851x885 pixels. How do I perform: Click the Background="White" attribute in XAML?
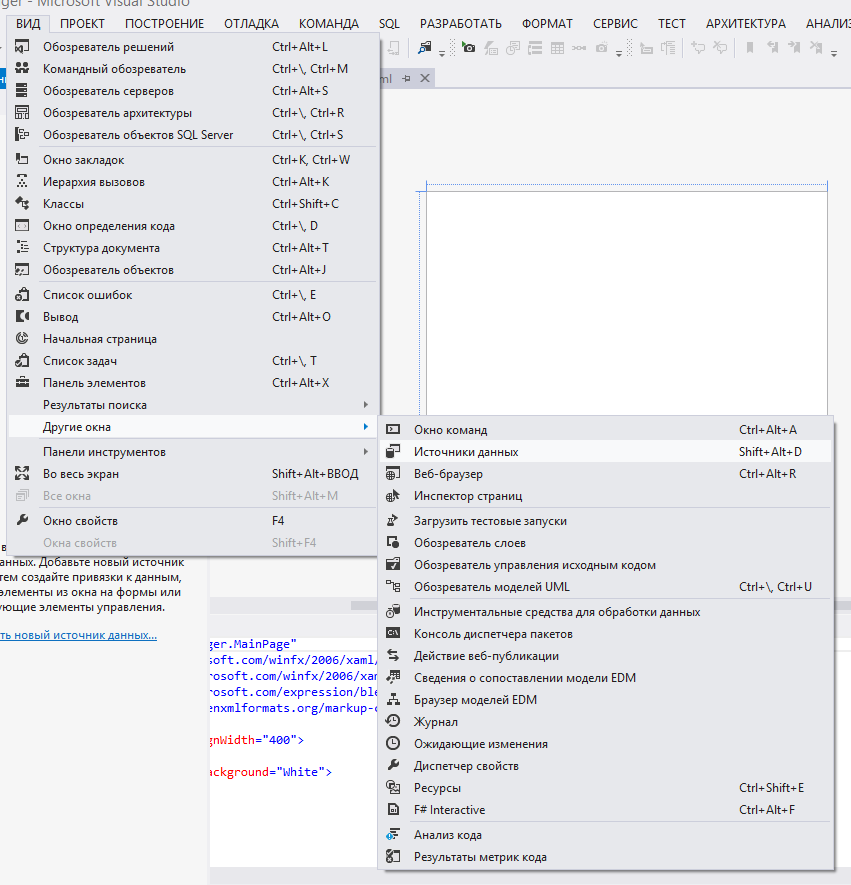click(269, 772)
